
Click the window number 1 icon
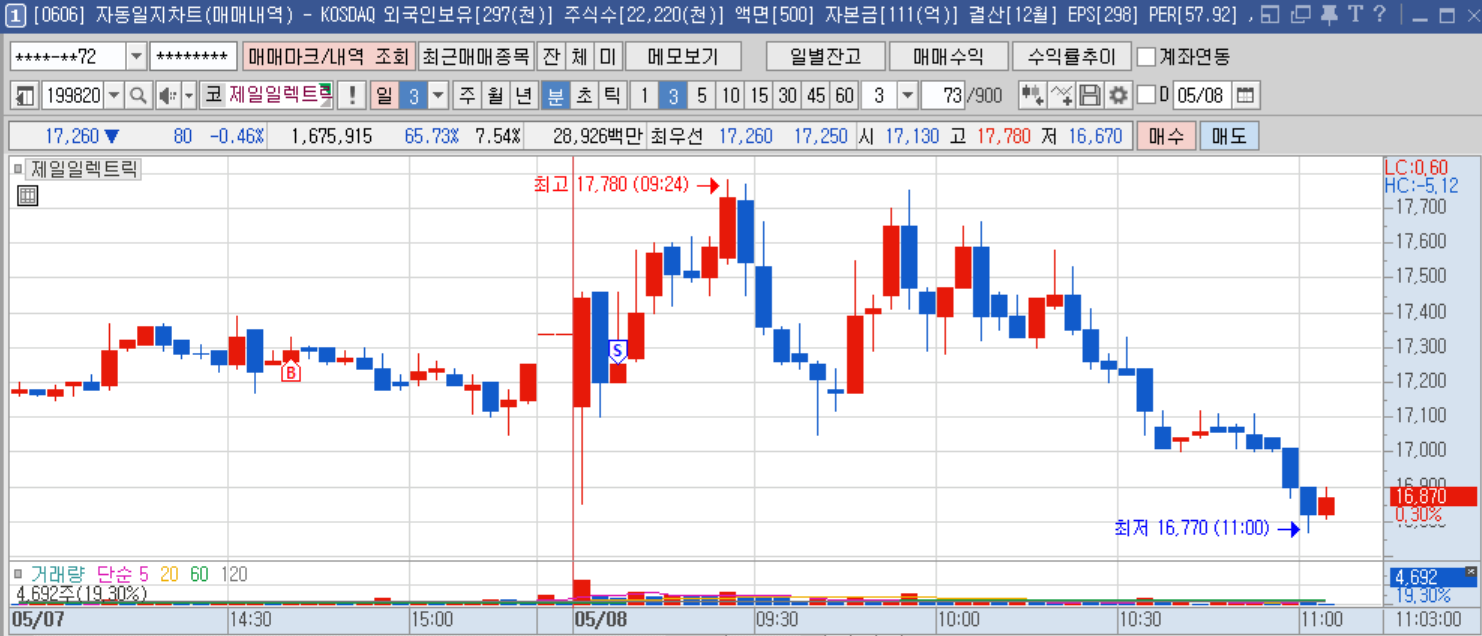pos(15,14)
